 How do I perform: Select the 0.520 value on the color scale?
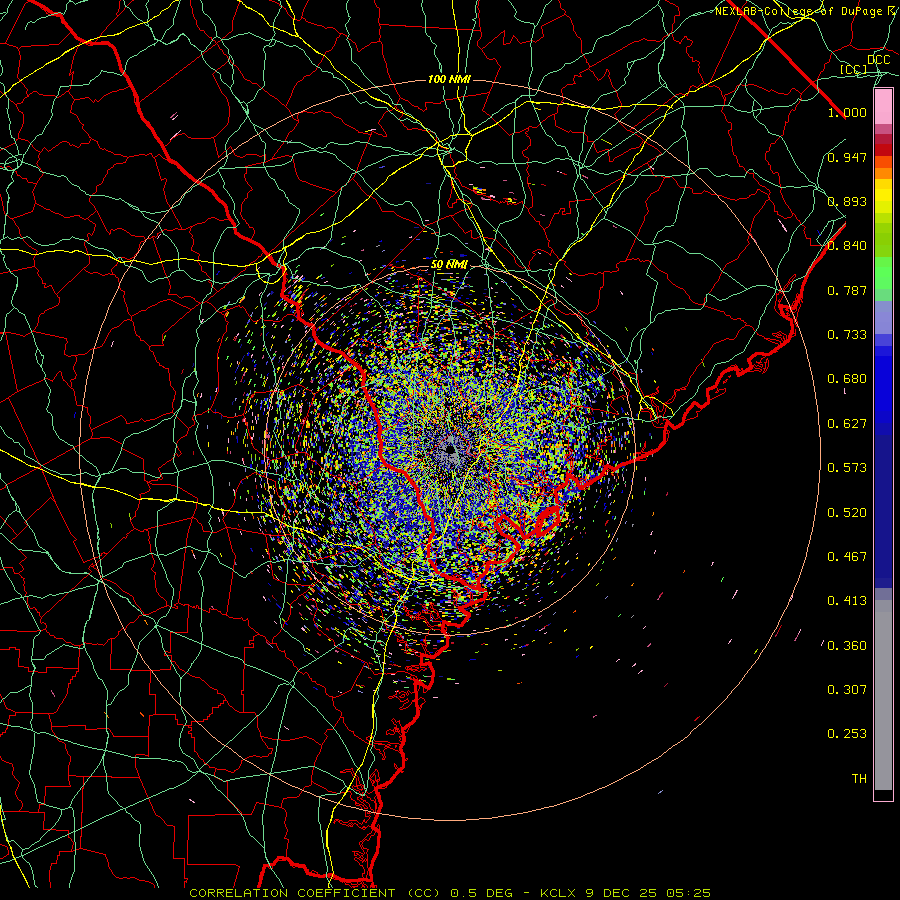pos(847,513)
